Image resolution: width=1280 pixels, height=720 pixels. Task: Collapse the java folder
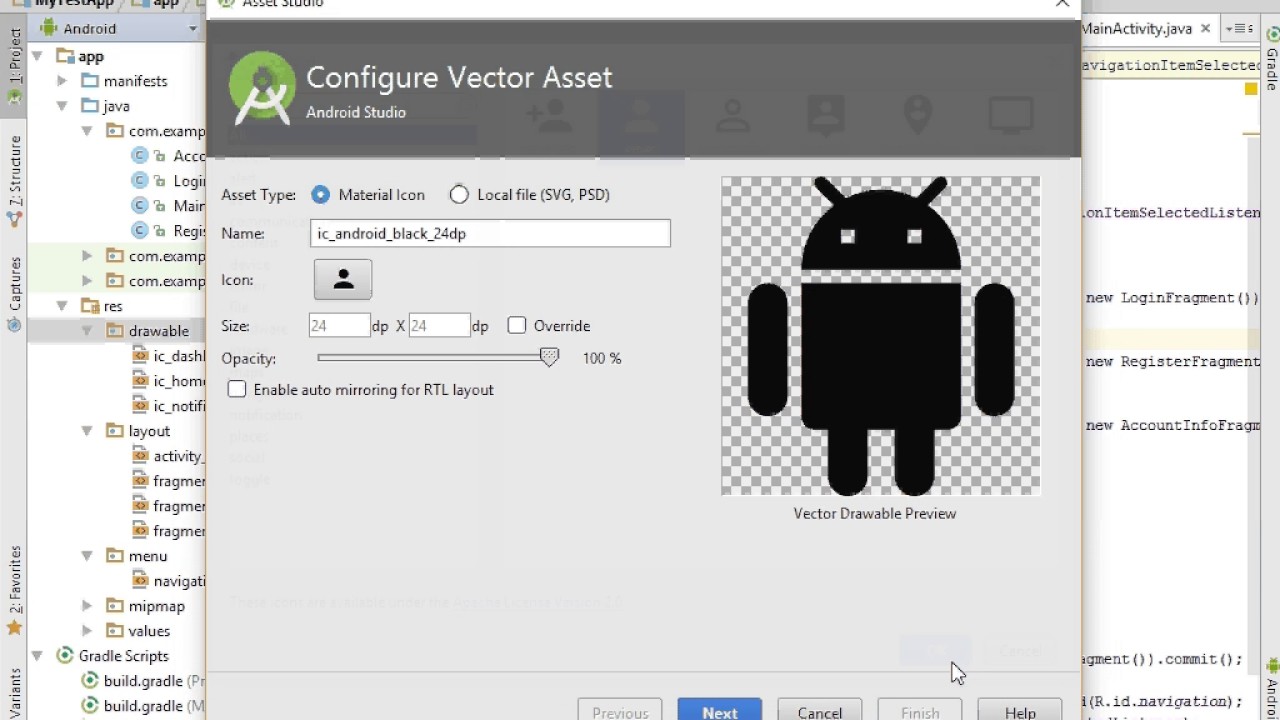pyautogui.click(x=62, y=105)
